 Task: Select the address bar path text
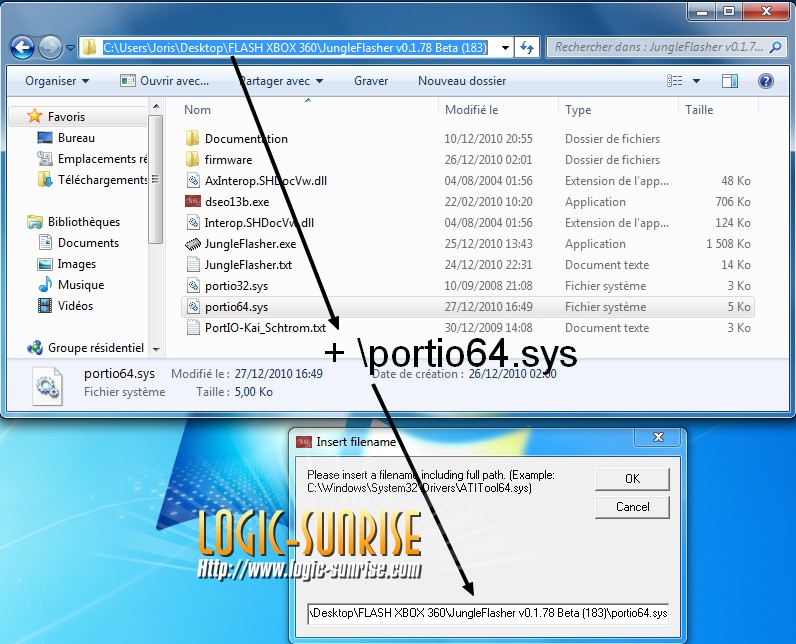295,48
